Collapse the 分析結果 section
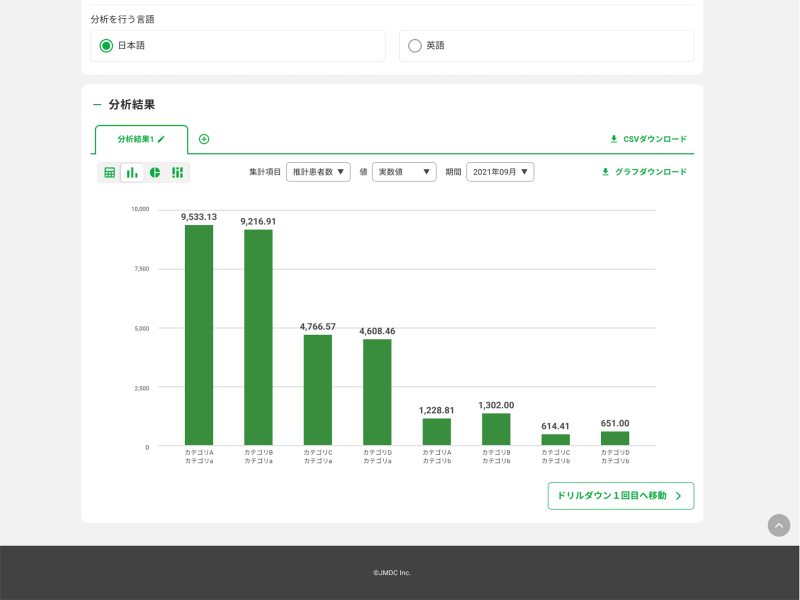The image size is (800, 600). tap(97, 105)
